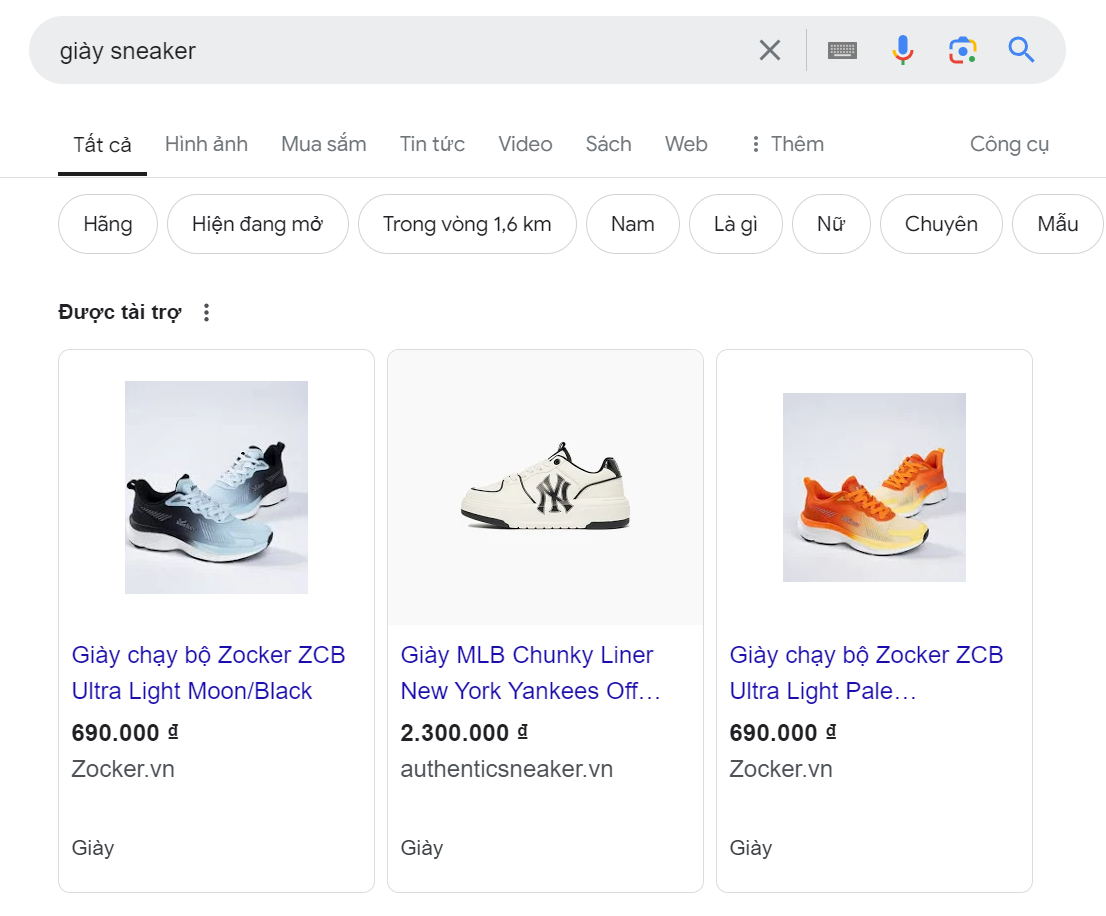Apply the 'Chuyên' filter chip

pyautogui.click(x=941, y=224)
